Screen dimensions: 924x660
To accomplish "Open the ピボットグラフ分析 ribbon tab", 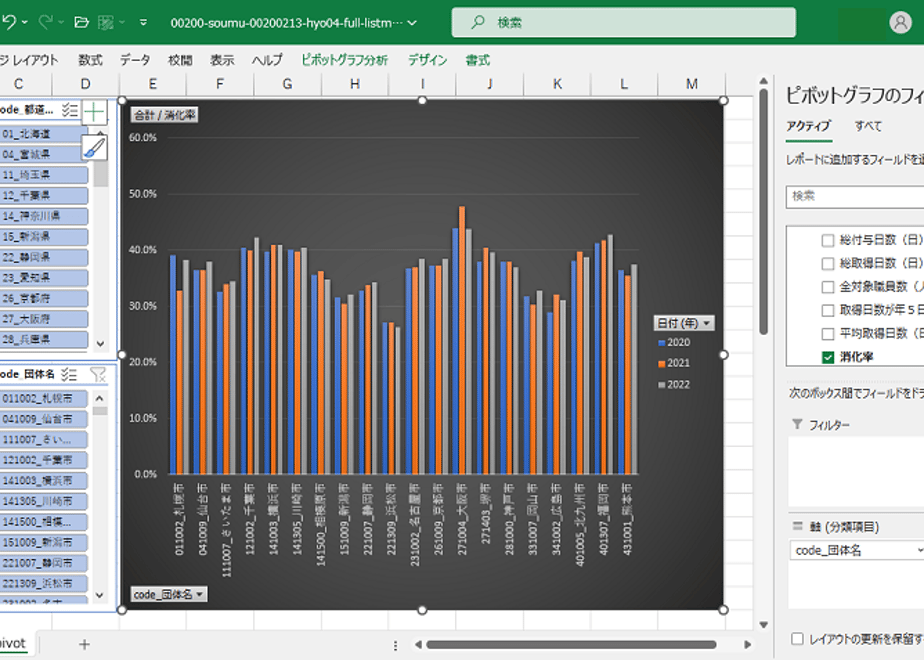I will click(x=345, y=60).
